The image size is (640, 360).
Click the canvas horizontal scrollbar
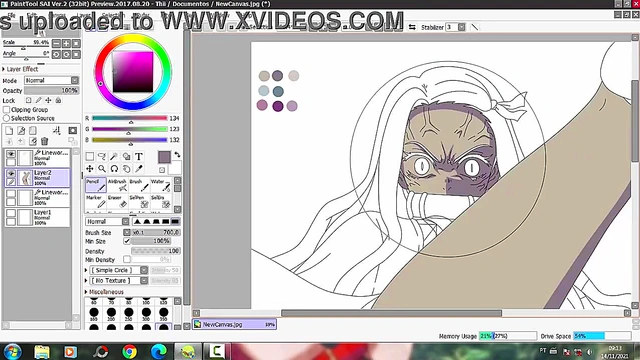click(x=391, y=313)
